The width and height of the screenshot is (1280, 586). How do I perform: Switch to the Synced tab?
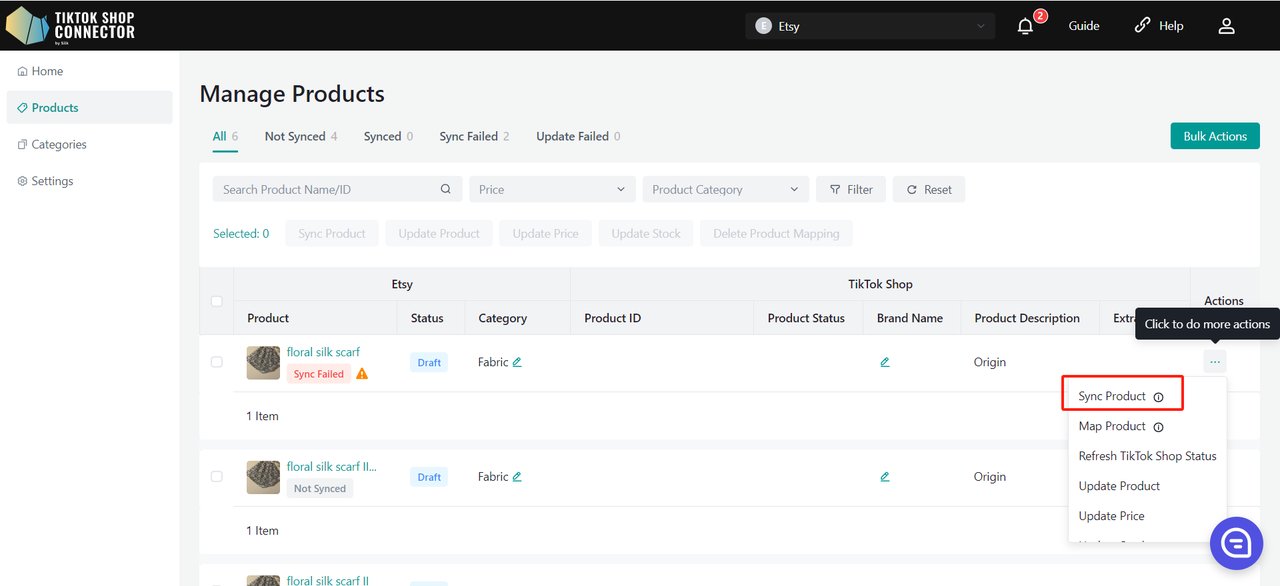[x=388, y=137]
